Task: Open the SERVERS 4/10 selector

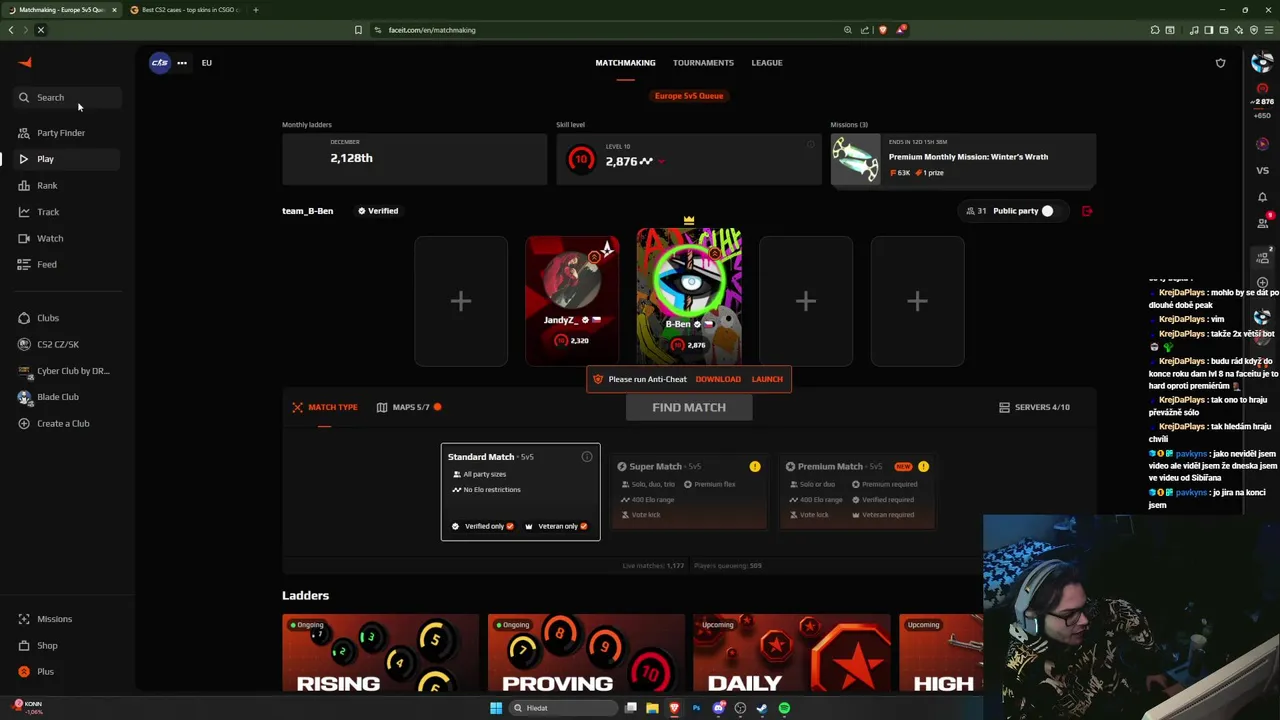Action: tap(1034, 407)
